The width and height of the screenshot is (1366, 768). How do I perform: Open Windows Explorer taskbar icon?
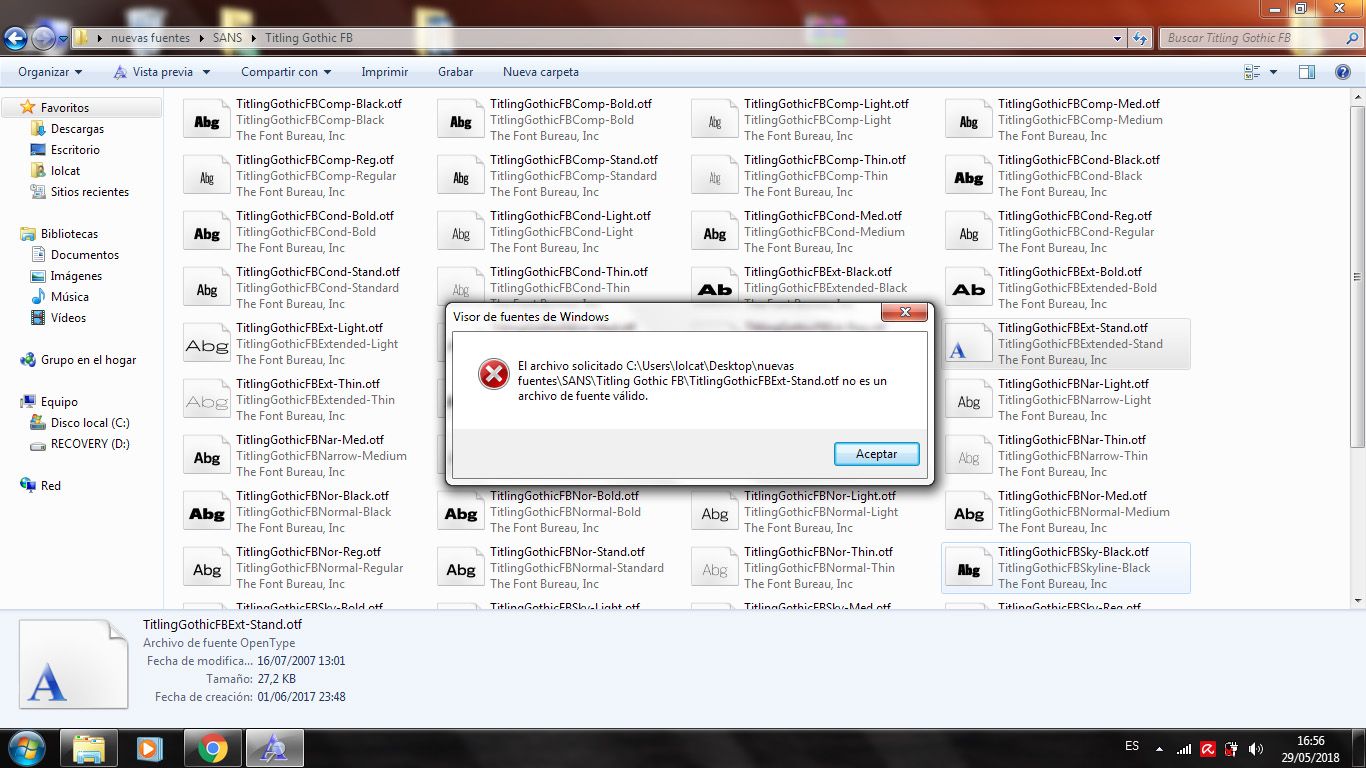pyautogui.click(x=88, y=749)
